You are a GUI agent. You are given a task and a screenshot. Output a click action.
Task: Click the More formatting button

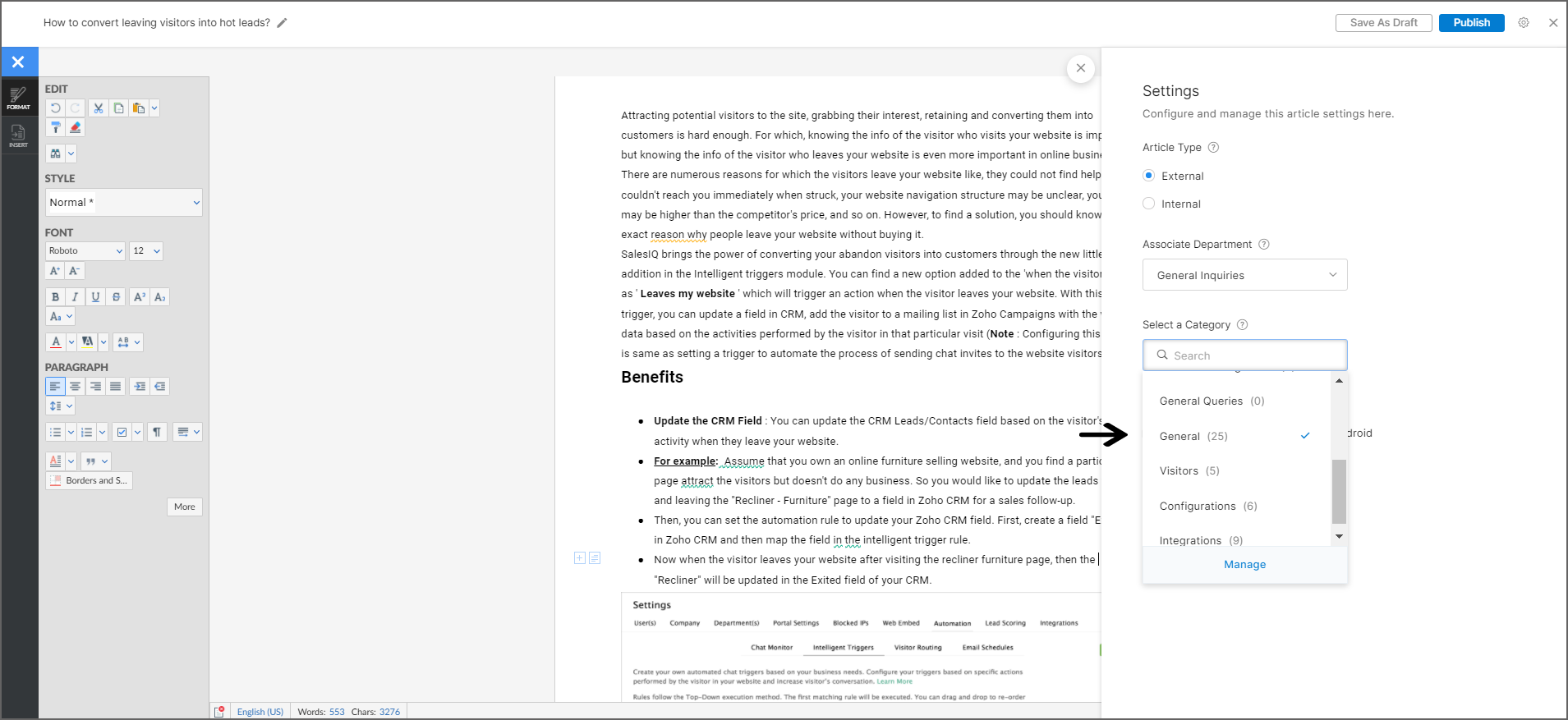tap(185, 507)
